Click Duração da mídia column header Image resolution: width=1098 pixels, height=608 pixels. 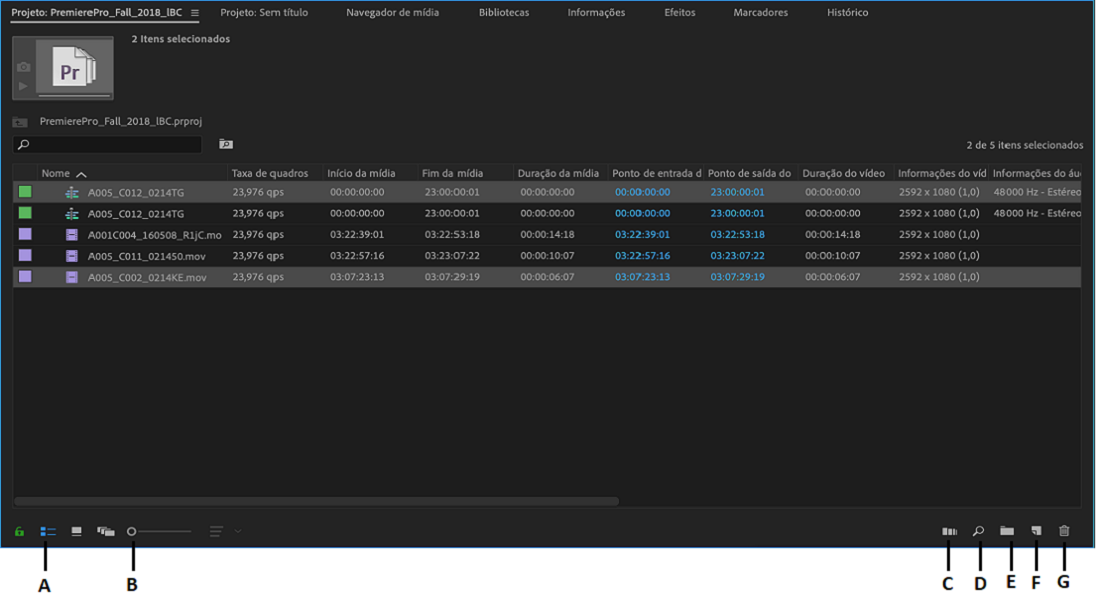pos(558,174)
